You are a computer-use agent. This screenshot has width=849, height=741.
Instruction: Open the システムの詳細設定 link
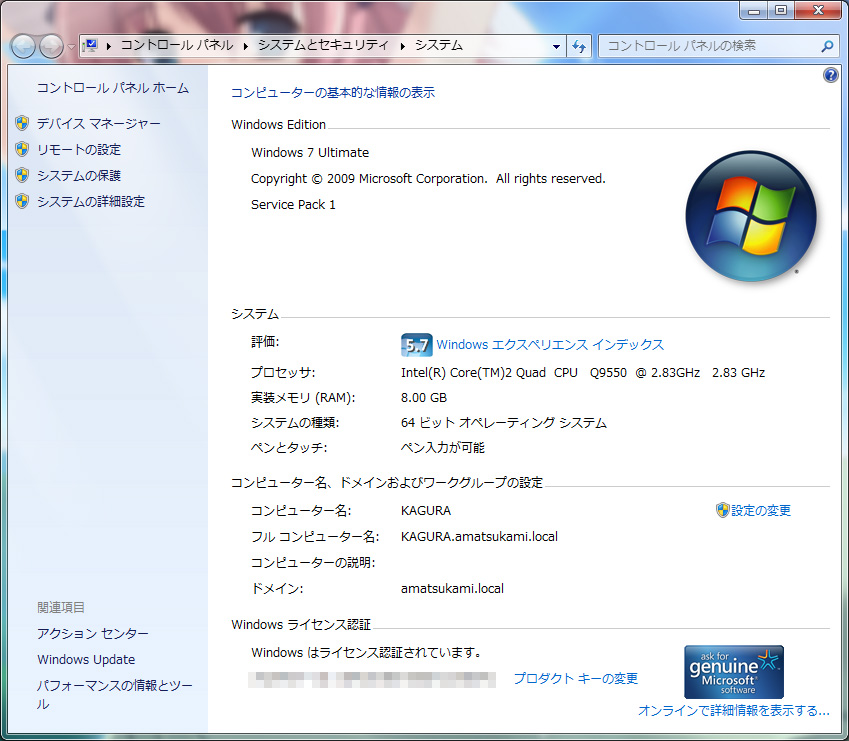tap(90, 201)
